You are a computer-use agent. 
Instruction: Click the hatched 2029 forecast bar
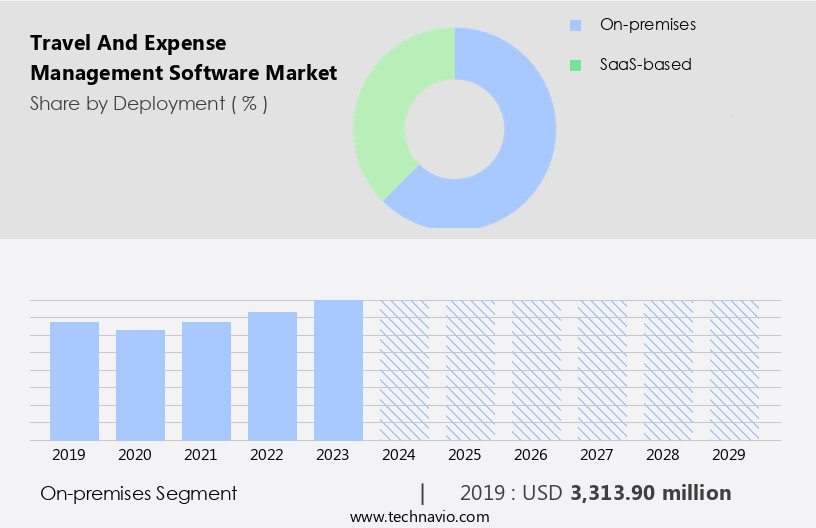tap(735, 370)
